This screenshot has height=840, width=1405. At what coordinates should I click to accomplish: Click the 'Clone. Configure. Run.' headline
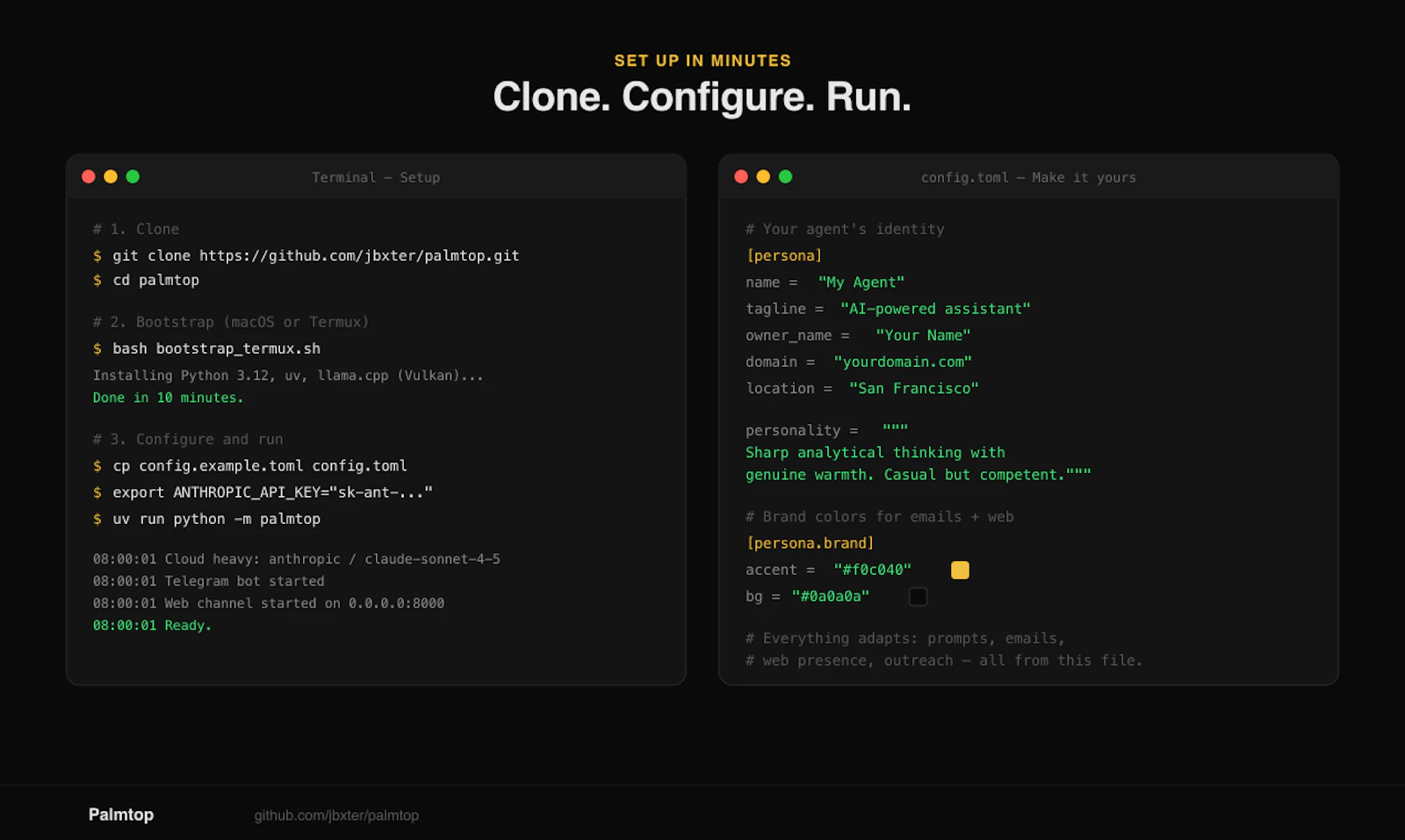click(702, 97)
